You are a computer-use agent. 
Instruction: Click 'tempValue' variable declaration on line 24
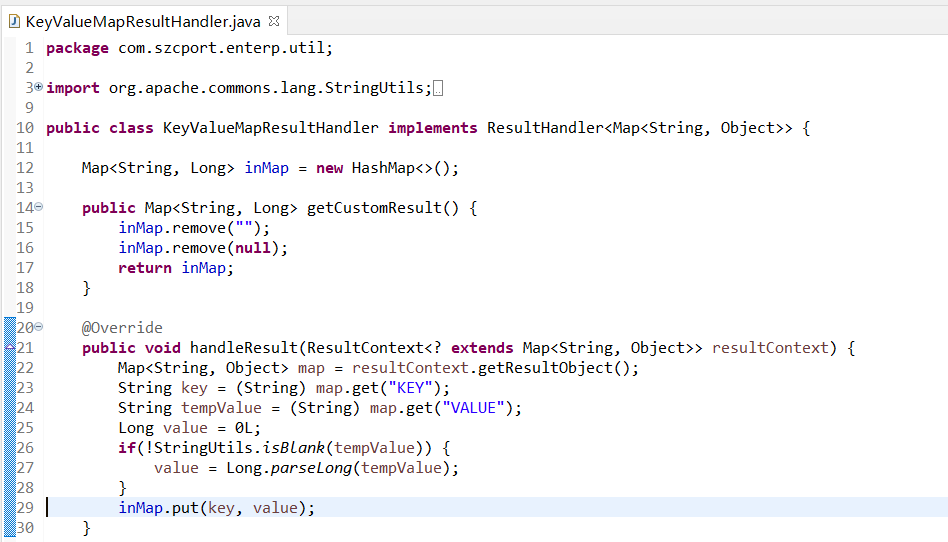coord(221,408)
